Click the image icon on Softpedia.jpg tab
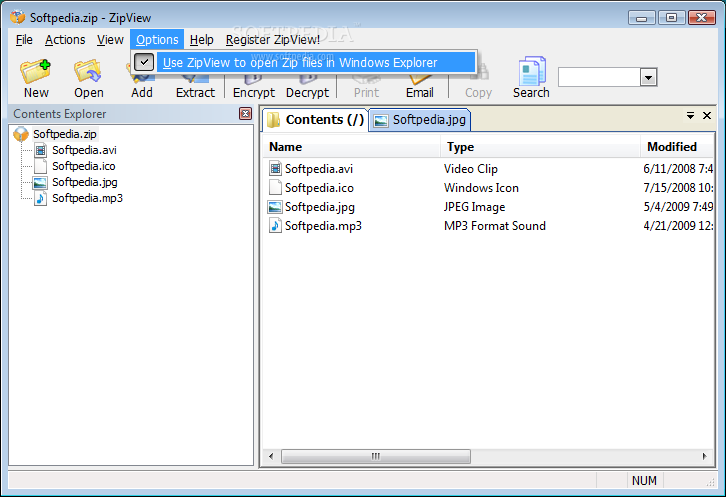 (381, 120)
